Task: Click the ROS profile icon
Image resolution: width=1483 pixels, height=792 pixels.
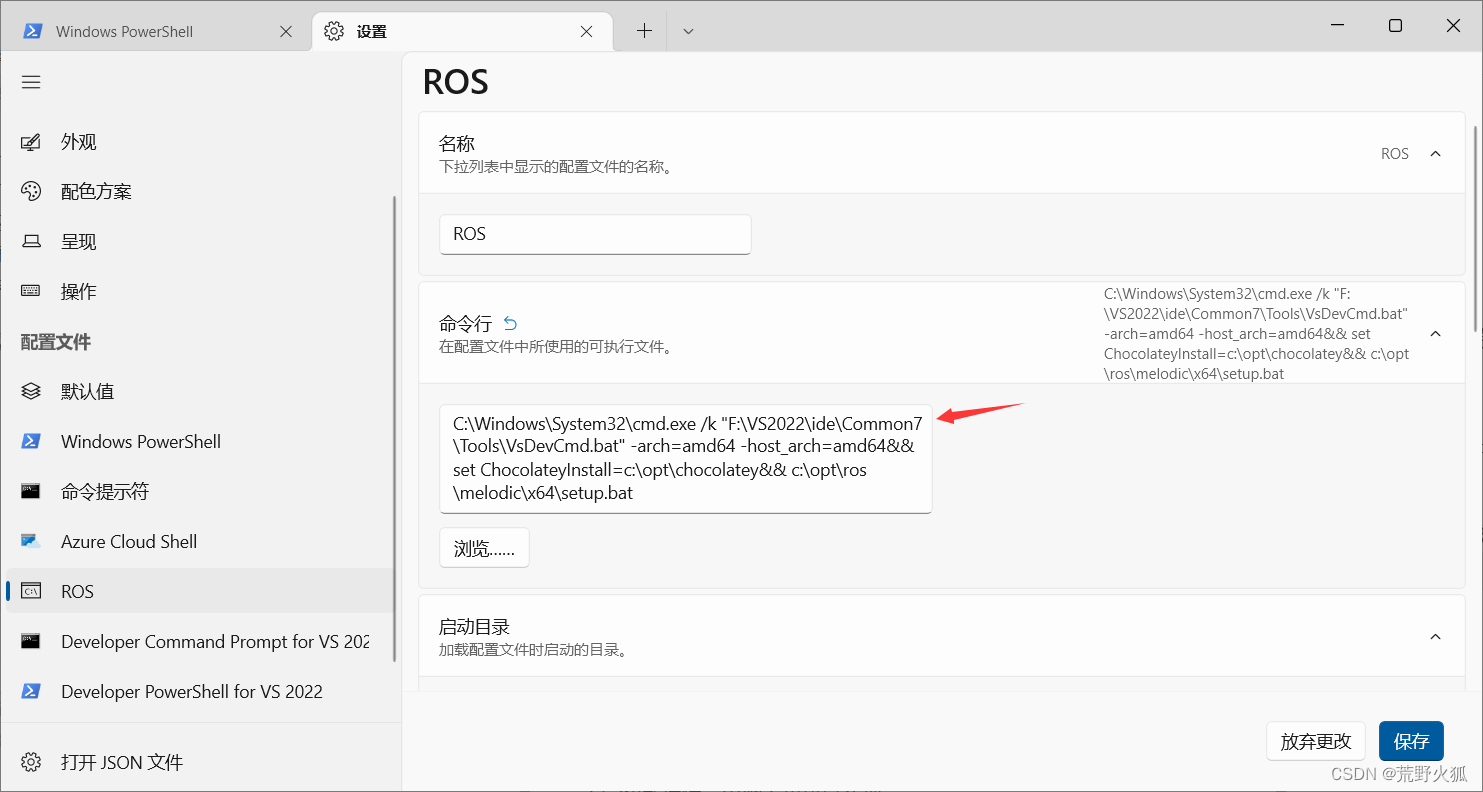Action: click(31, 591)
